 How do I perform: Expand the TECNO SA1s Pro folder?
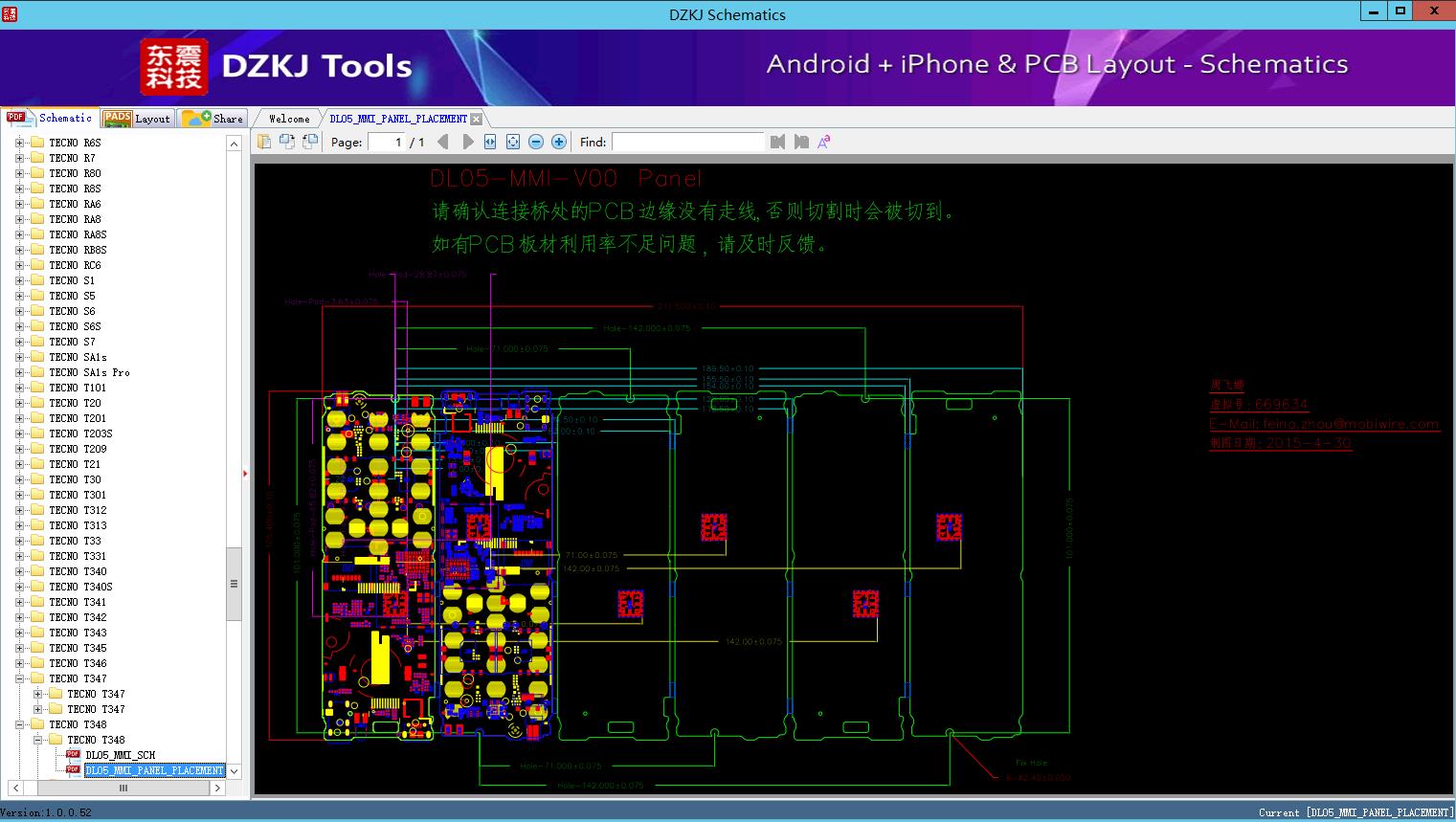pos(20,372)
